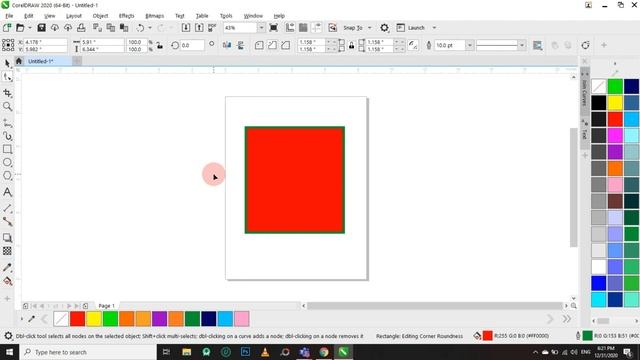Click the Windows Start button

tap(9, 352)
